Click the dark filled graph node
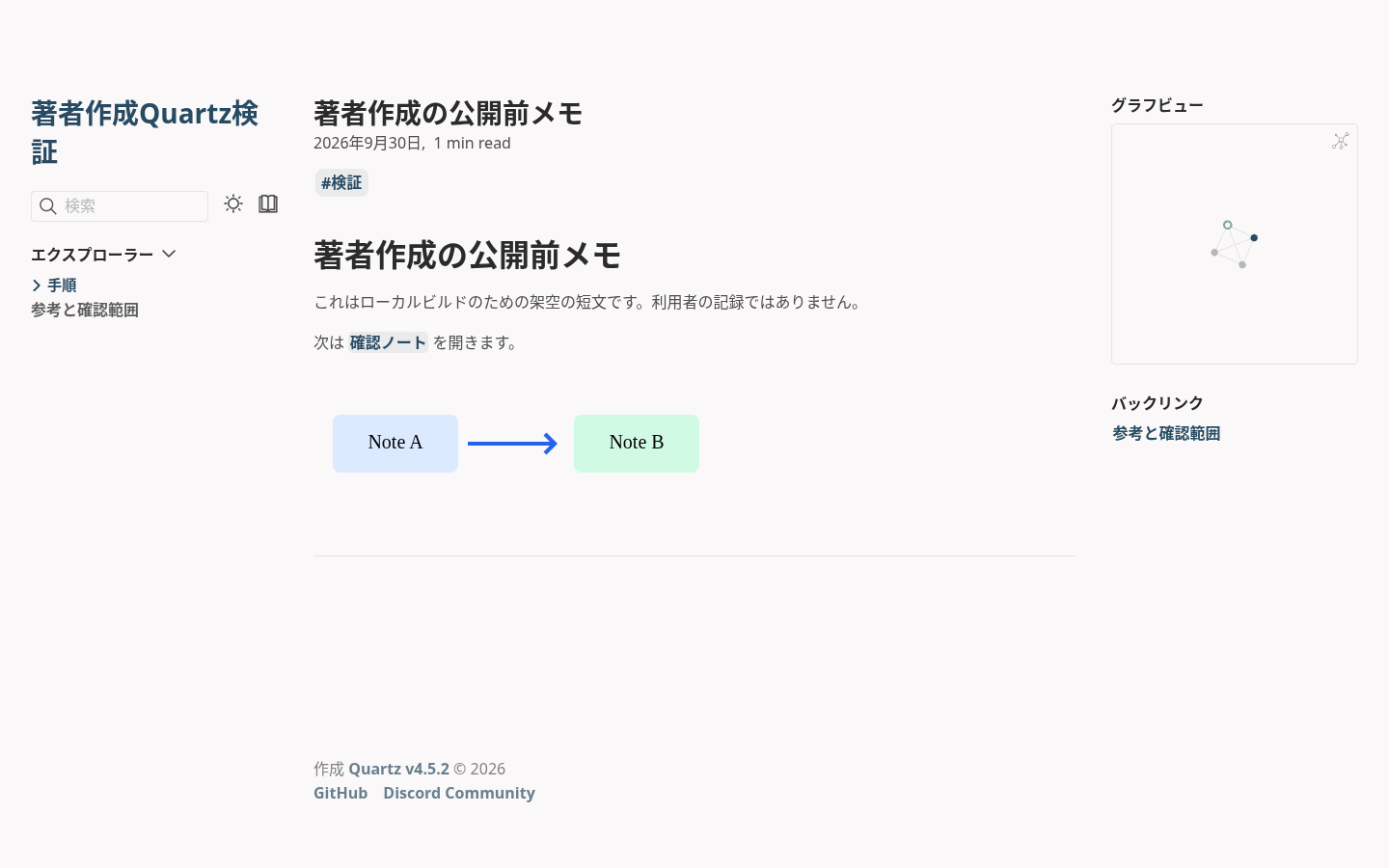This screenshot has height=868, width=1389. click(1254, 237)
